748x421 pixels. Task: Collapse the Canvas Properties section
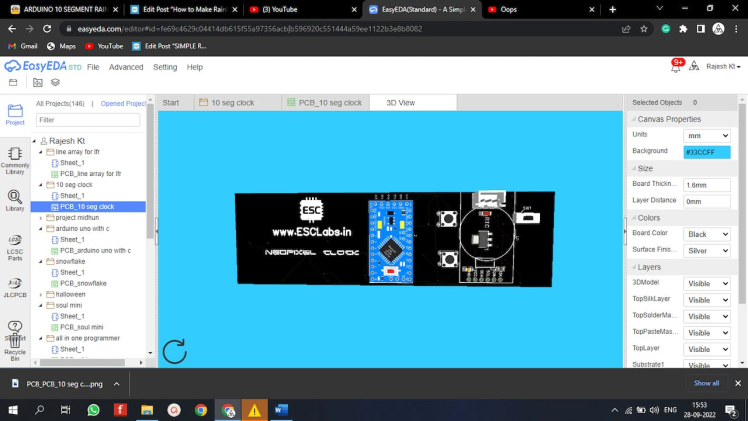pos(634,119)
